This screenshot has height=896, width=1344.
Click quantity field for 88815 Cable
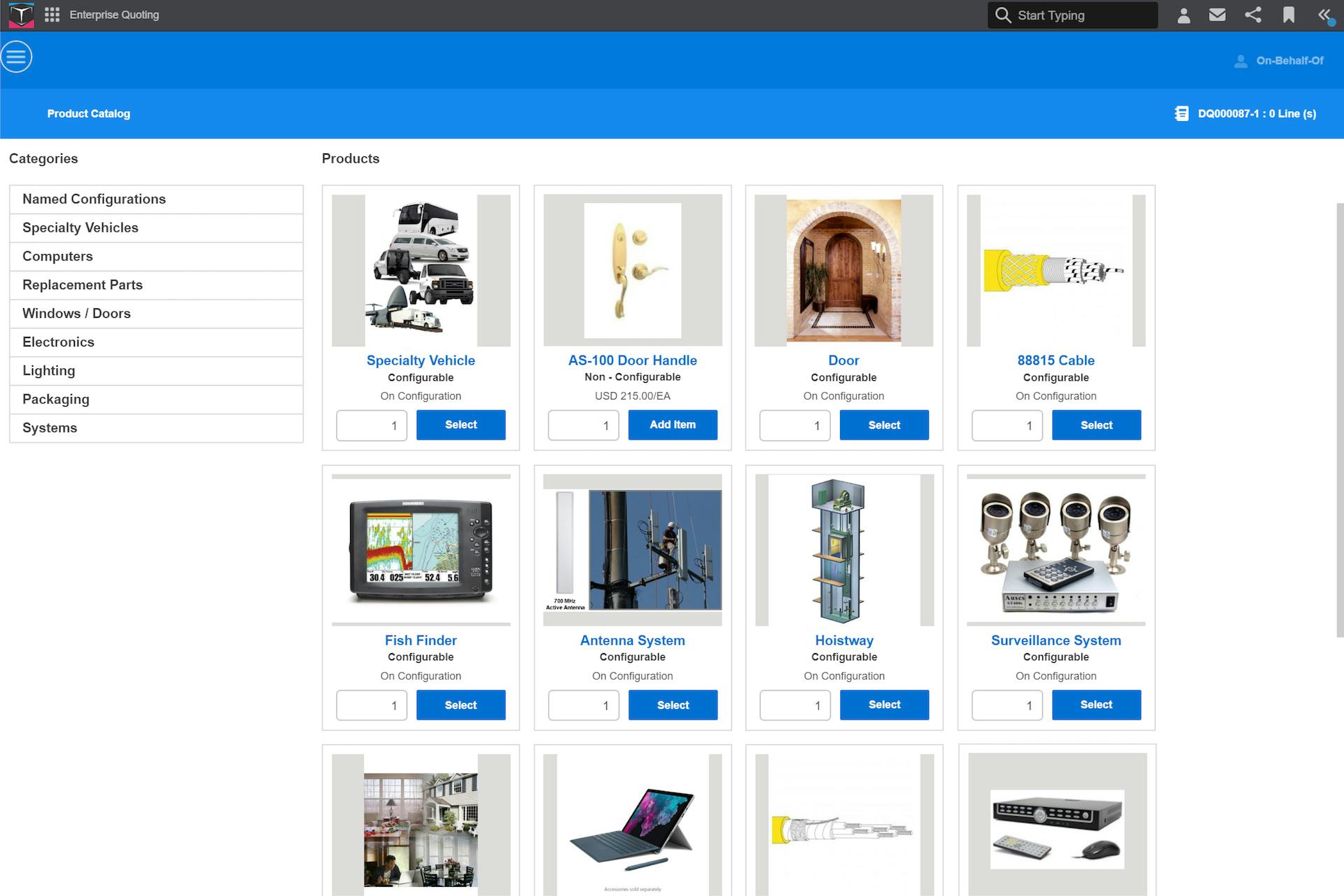(x=1007, y=426)
